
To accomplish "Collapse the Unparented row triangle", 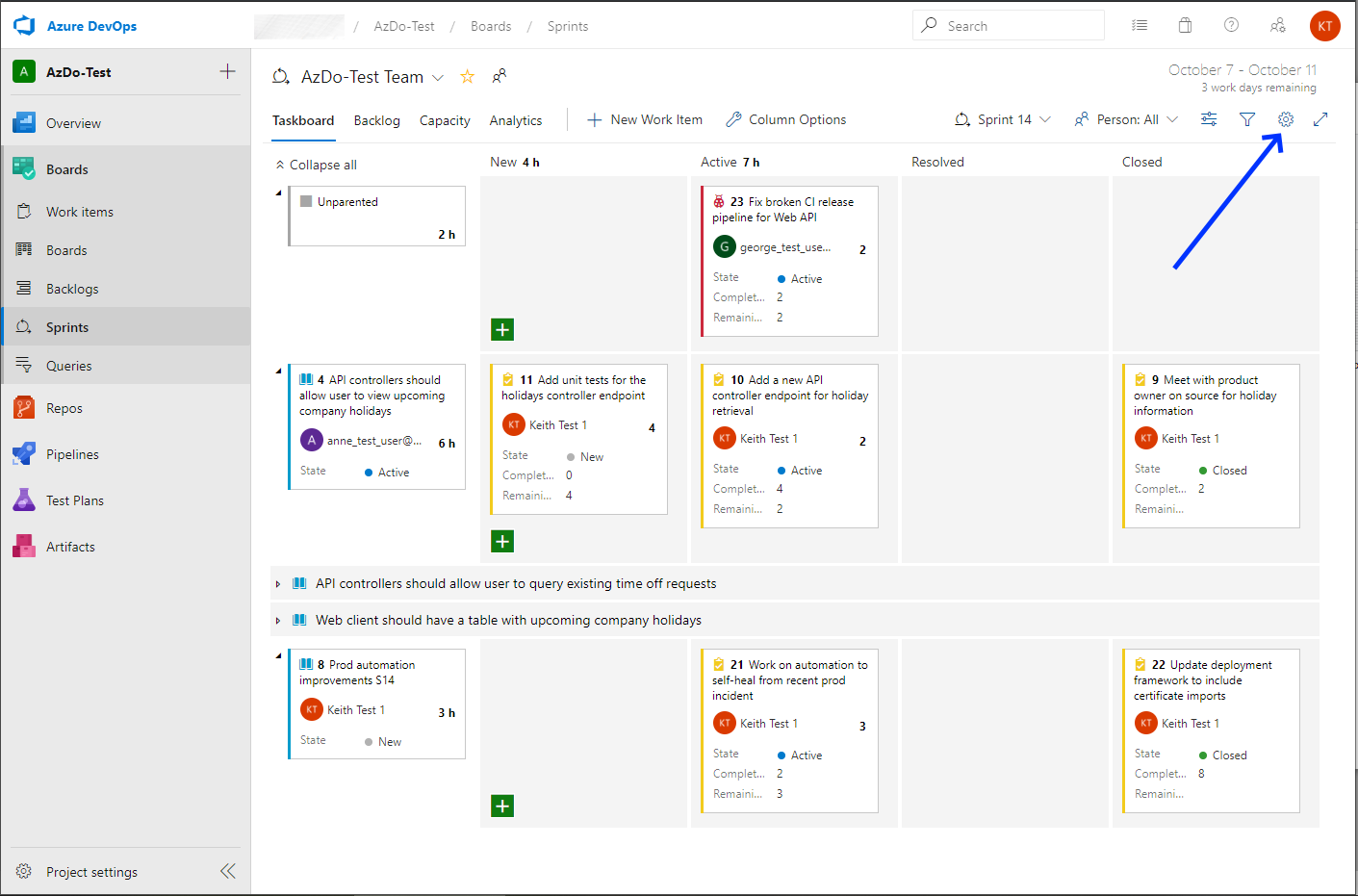I will point(279,193).
